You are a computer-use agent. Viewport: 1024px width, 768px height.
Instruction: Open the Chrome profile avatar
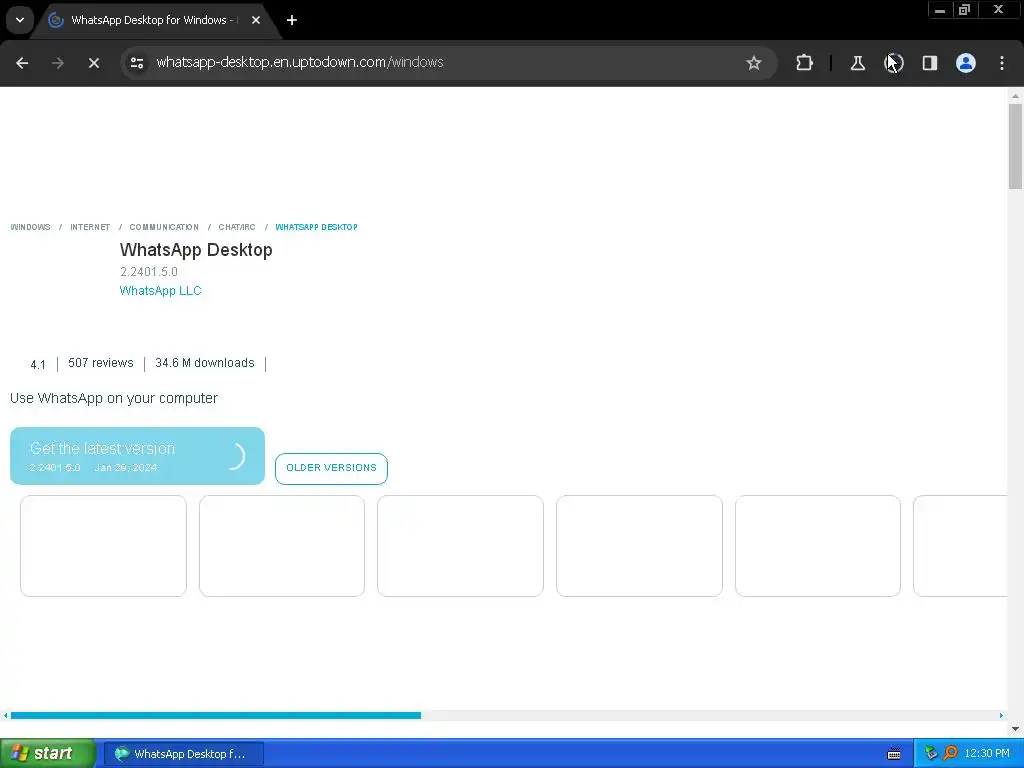coord(966,63)
